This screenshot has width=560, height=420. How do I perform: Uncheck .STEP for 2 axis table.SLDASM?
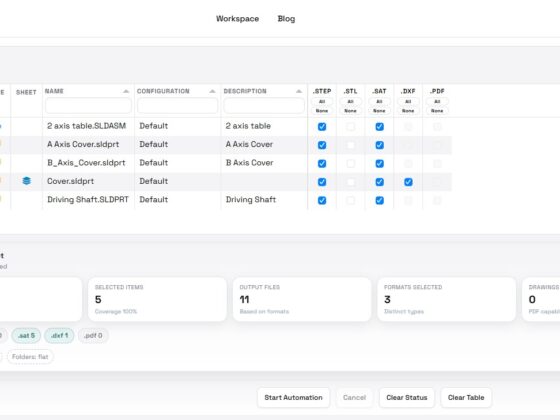pos(322,126)
